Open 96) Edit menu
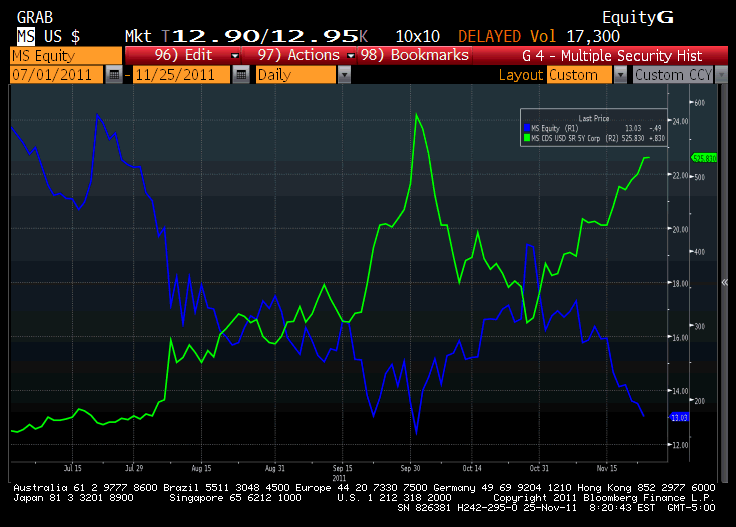This screenshot has height=527, width=736. 183,55
